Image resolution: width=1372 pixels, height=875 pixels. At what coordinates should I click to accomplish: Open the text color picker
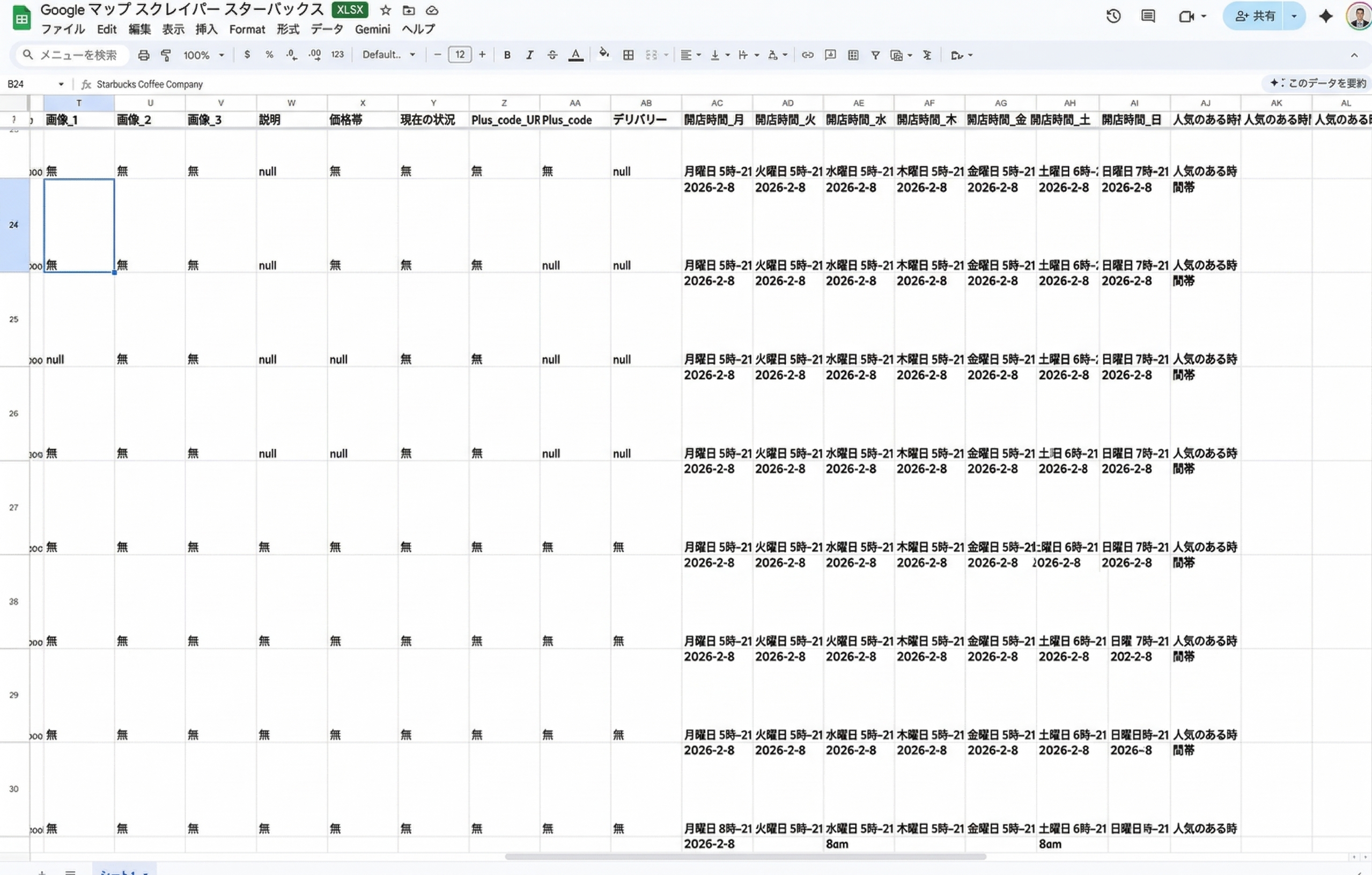[576, 55]
